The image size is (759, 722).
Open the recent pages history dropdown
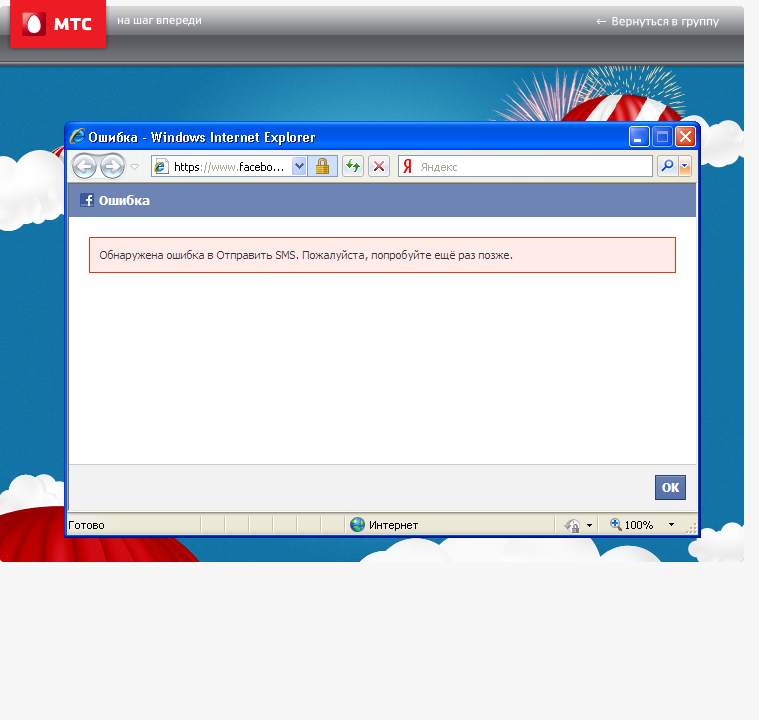point(135,167)
